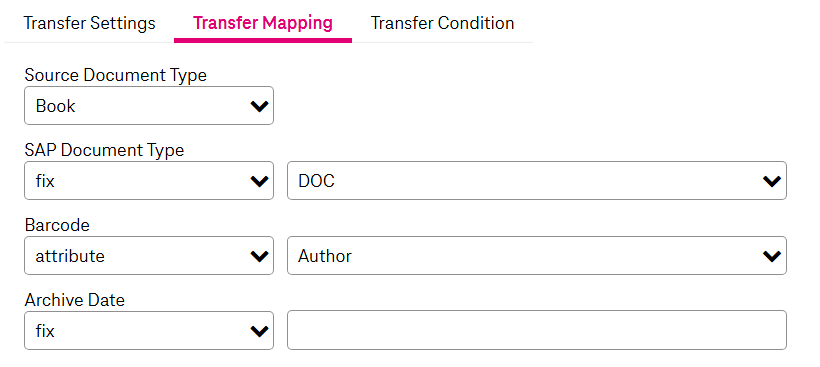Expand the DOC value dropdown
This screenshot has height=367, width=820.
click(537, 180)
